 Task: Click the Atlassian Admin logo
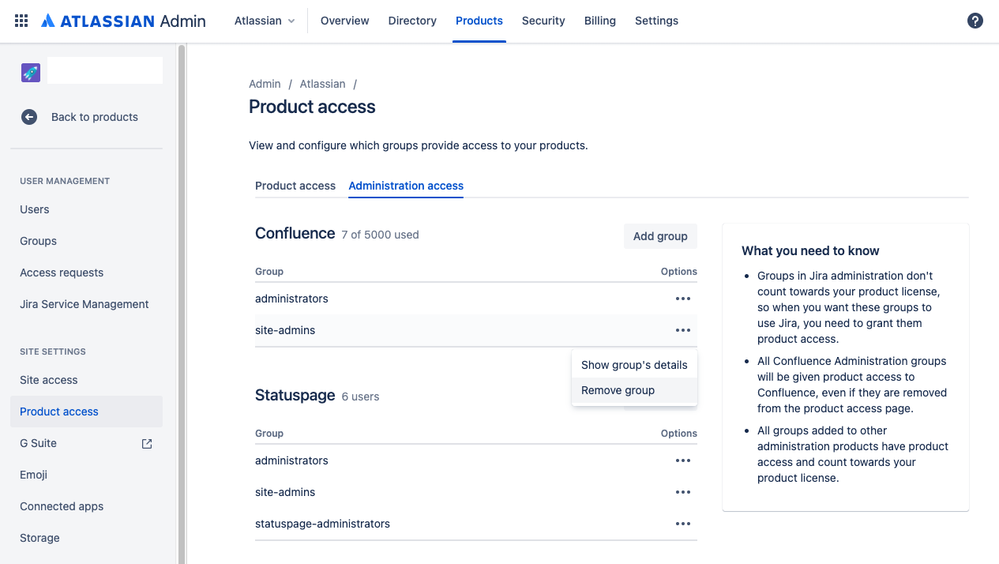pyautogui.click(x=123, y=21)
